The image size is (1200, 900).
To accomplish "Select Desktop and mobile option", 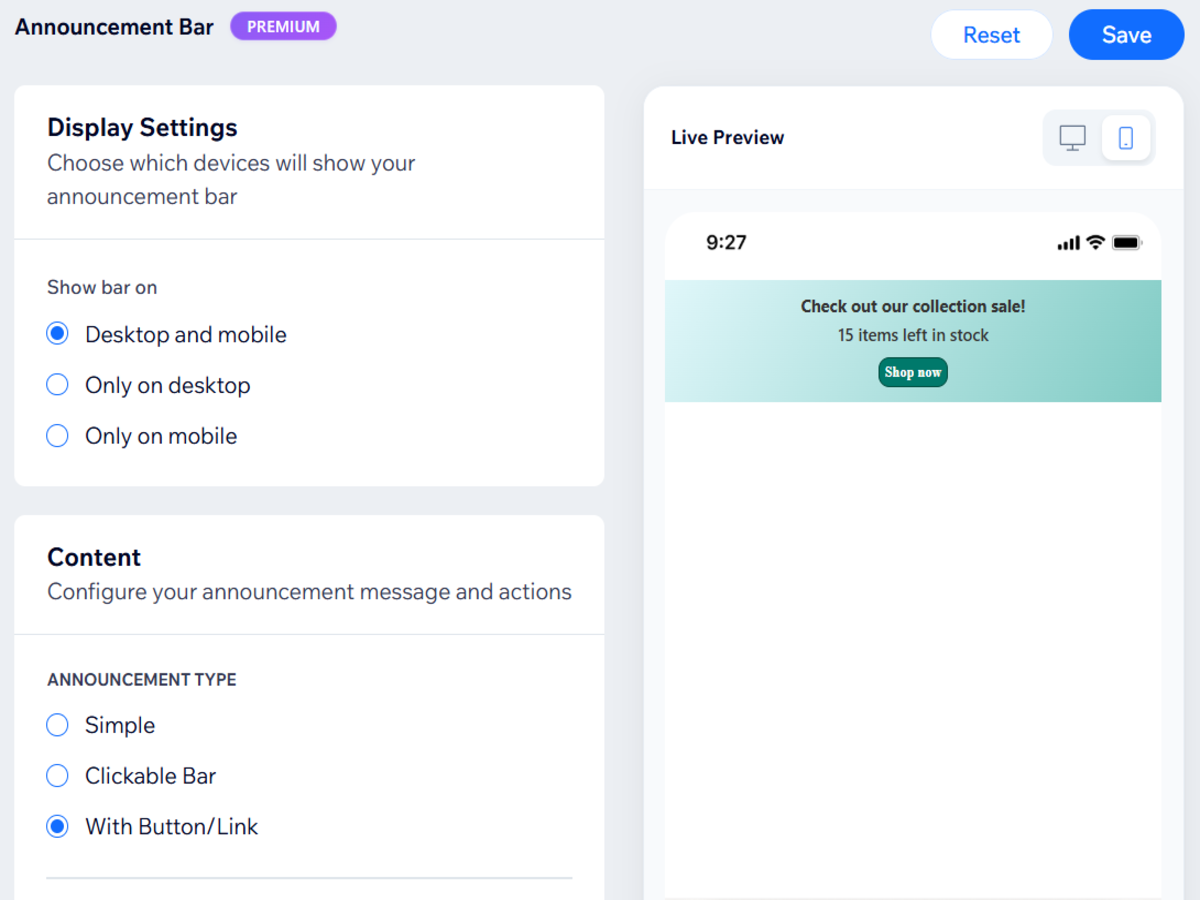I will click(58, 334).
